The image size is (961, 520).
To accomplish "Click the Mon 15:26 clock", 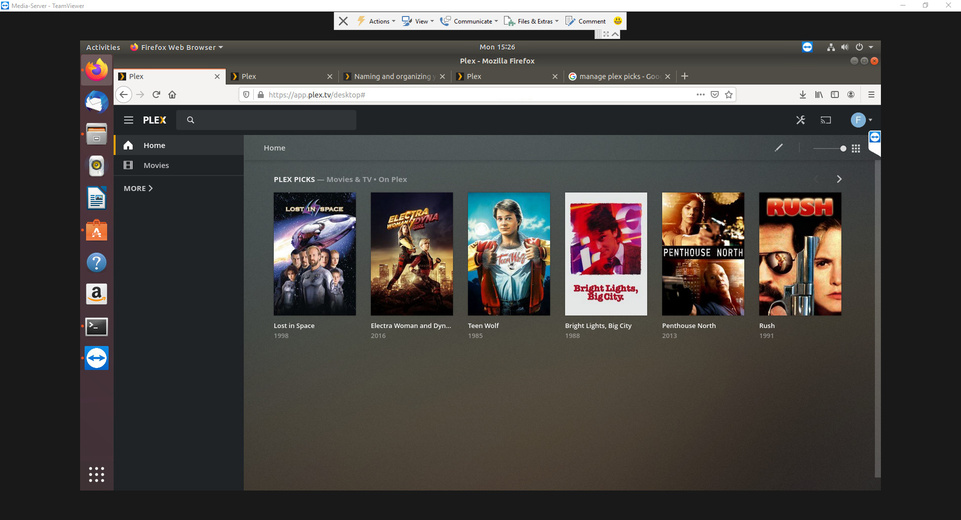I will pyautogui.click(x=497, y=47).
